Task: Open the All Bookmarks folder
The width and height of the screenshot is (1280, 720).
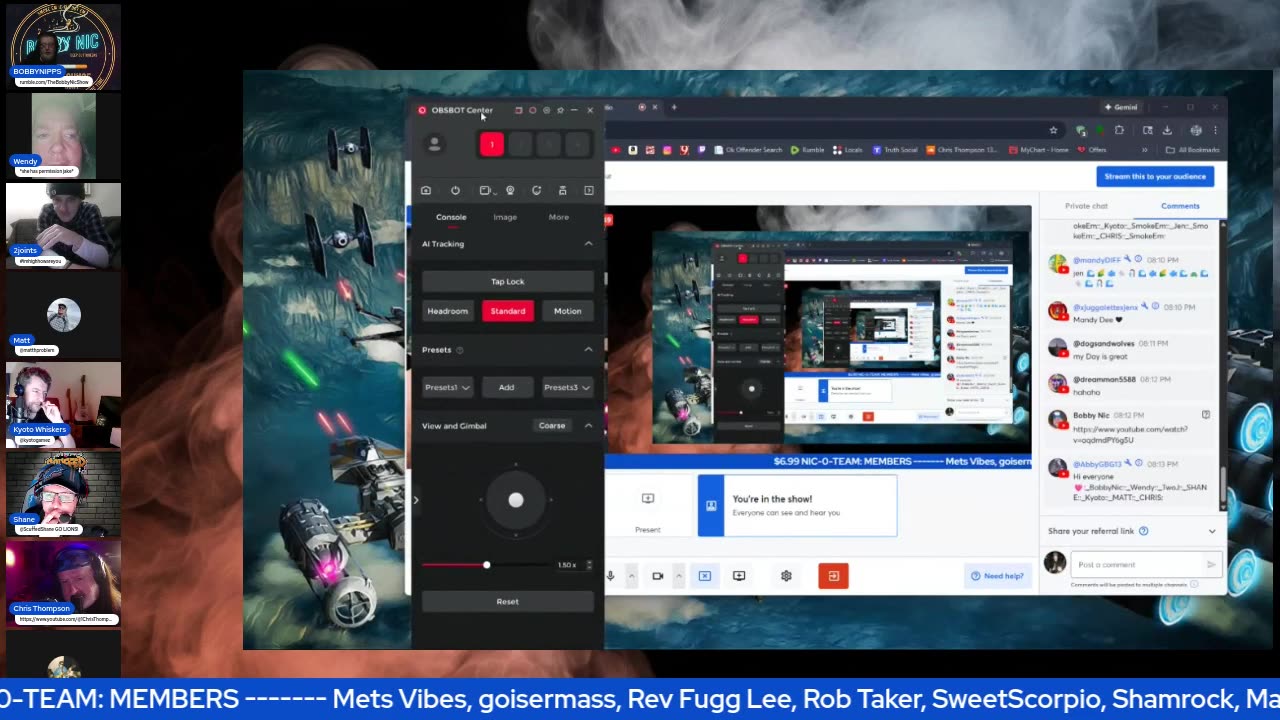Action: [1192, 150]
